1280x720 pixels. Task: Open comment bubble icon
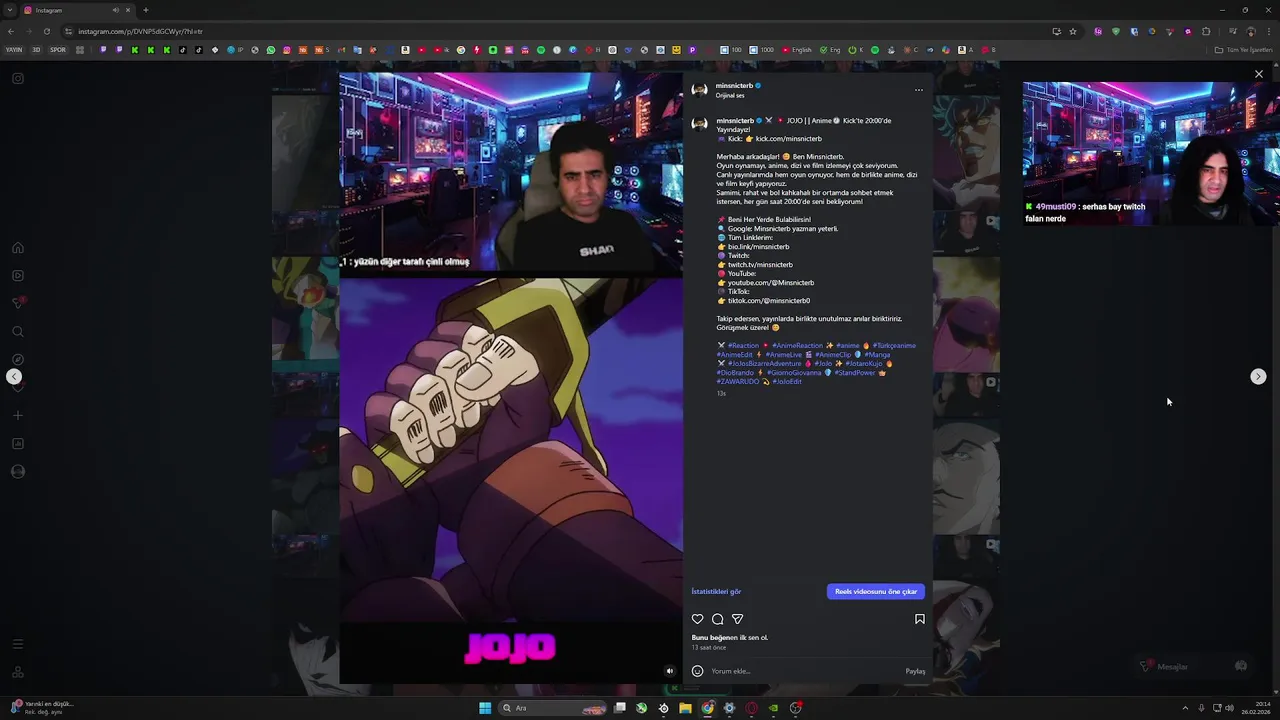718,619
